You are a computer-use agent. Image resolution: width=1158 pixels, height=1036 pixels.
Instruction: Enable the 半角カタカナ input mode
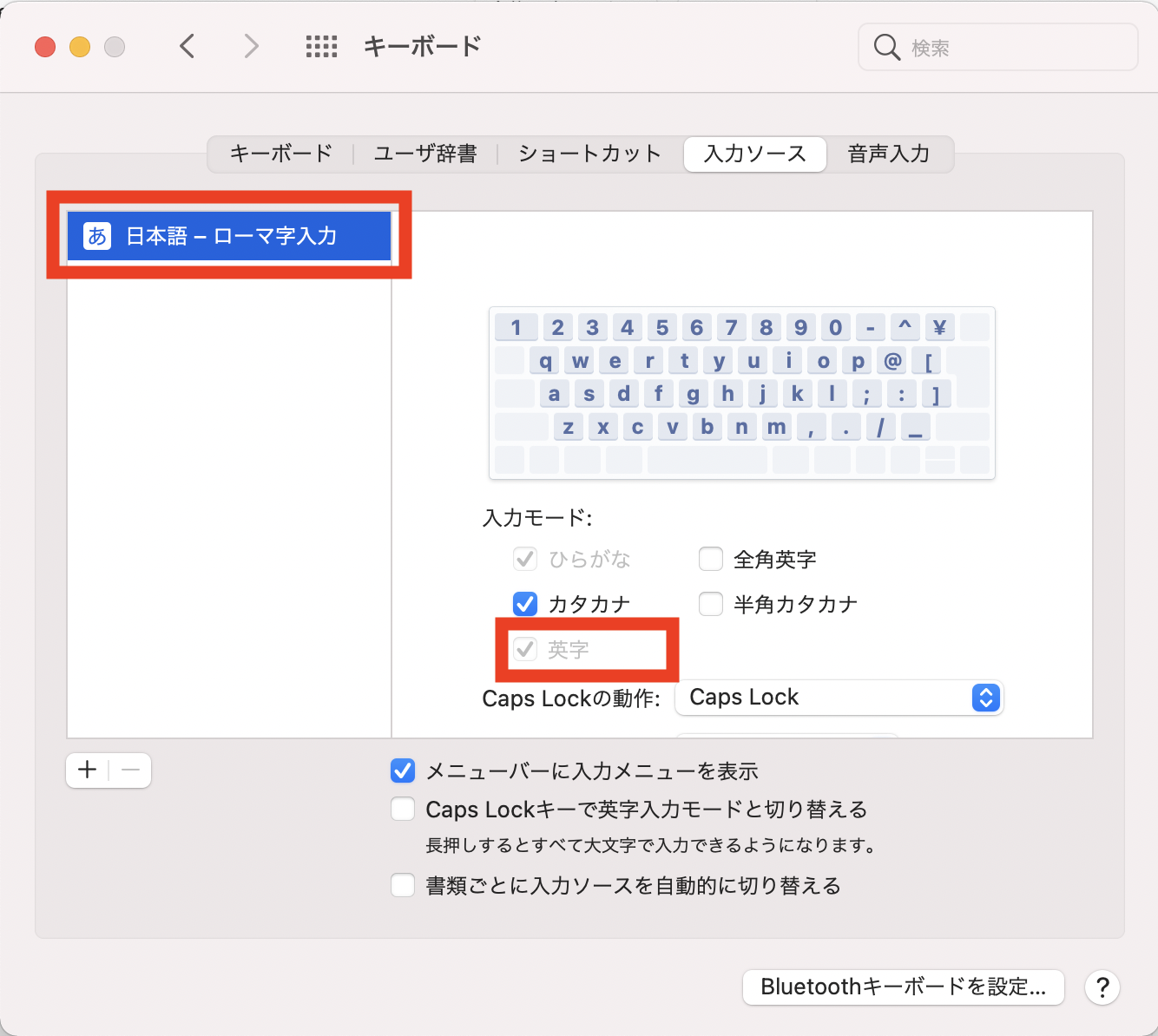tap(711, 604)
